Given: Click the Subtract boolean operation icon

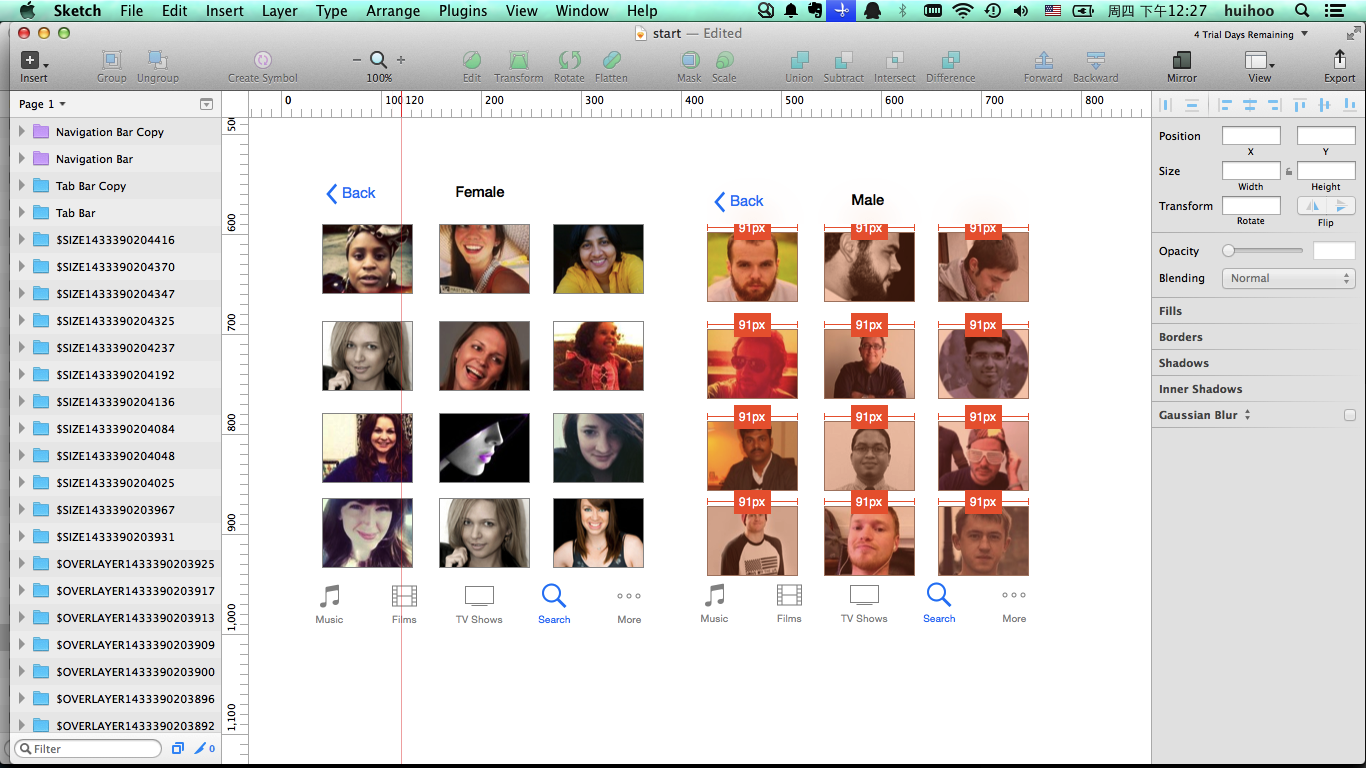Looking at the screenshot, I should [843, 62].
